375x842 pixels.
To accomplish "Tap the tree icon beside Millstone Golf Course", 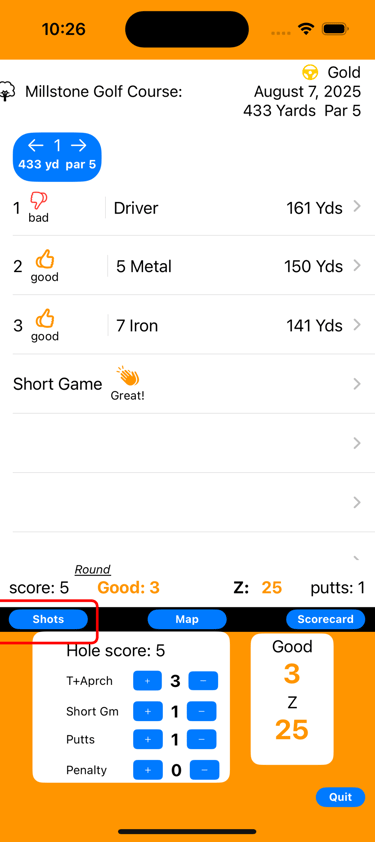I will pos(7,91).
